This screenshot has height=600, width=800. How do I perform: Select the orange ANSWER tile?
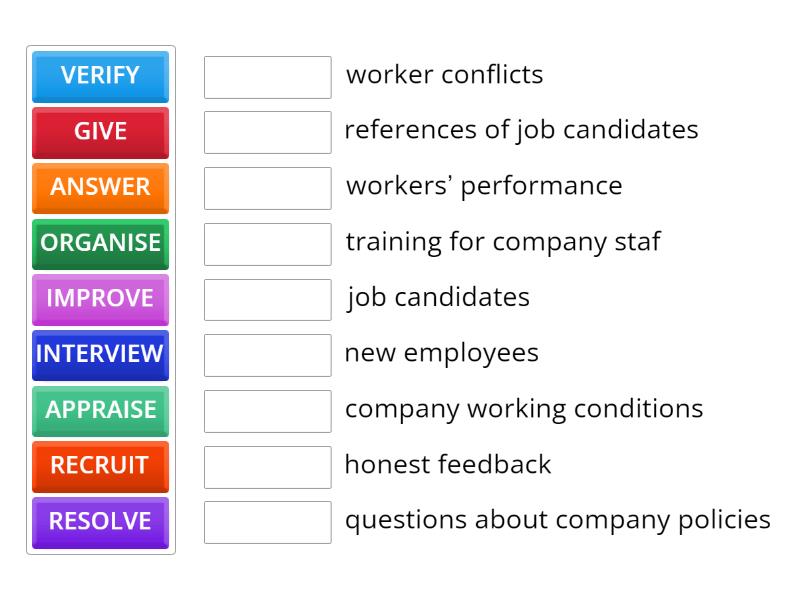coord(100,188)
